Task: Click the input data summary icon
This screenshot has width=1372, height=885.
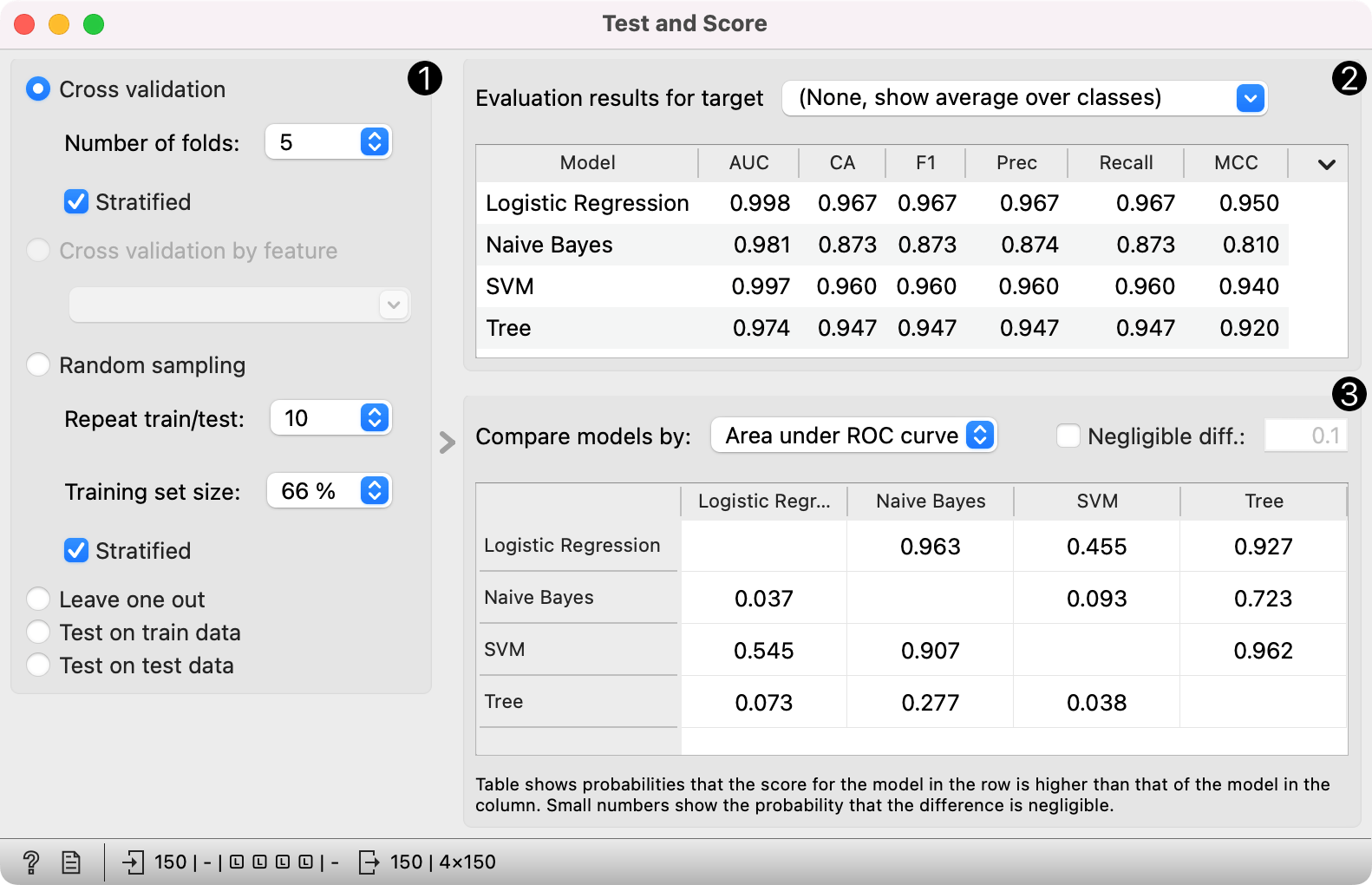Action: click(133, 862)
